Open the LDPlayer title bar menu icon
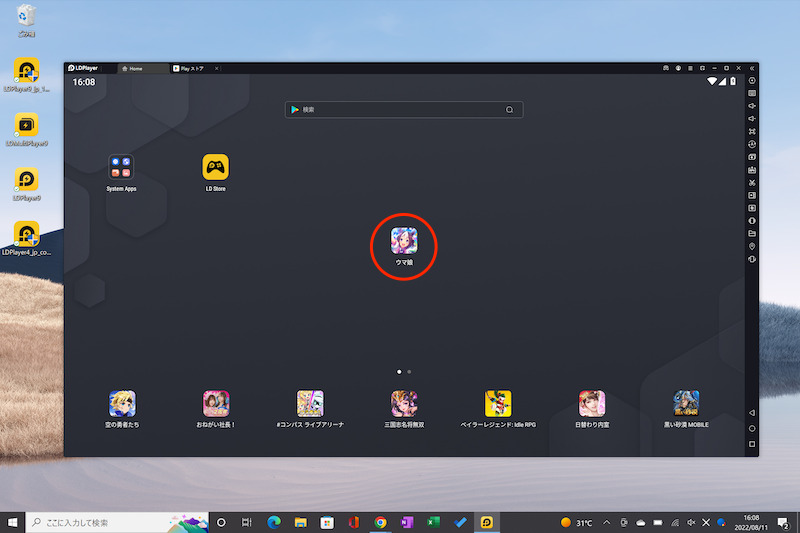This screenshot has height=533, width=800. tap(692, 68)
